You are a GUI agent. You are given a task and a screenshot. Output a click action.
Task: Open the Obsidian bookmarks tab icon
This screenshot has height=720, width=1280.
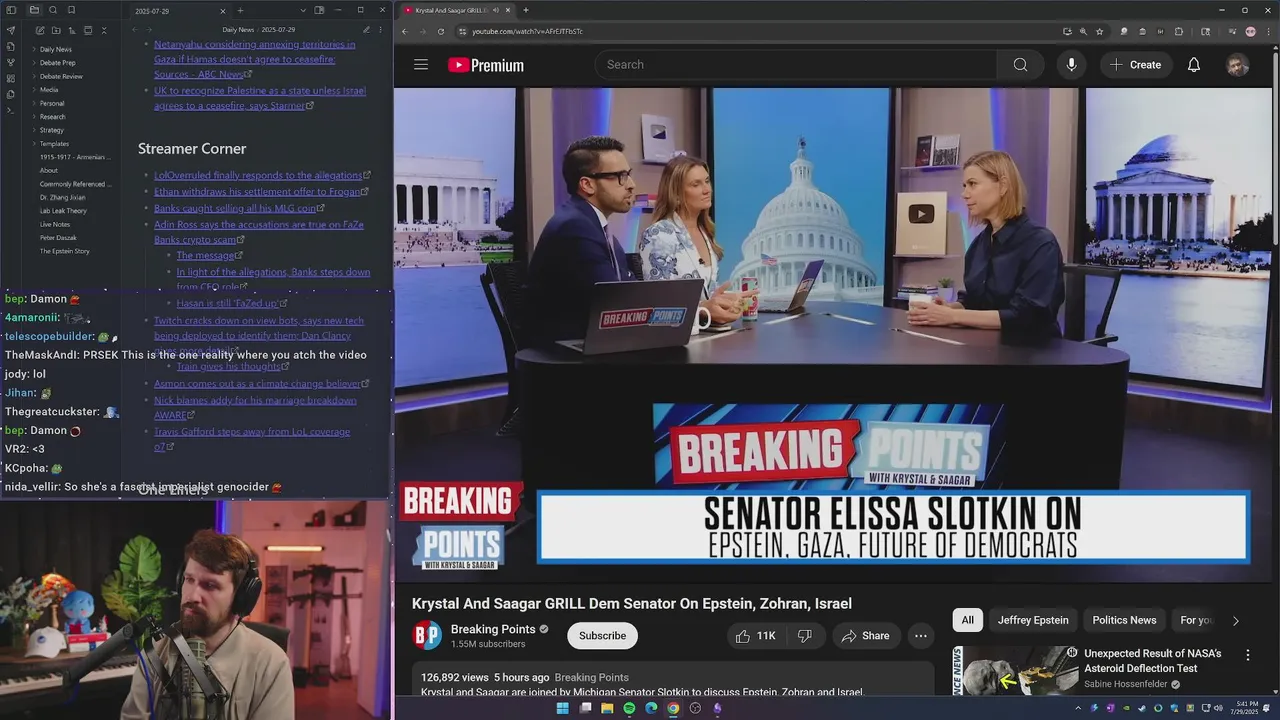71,10
